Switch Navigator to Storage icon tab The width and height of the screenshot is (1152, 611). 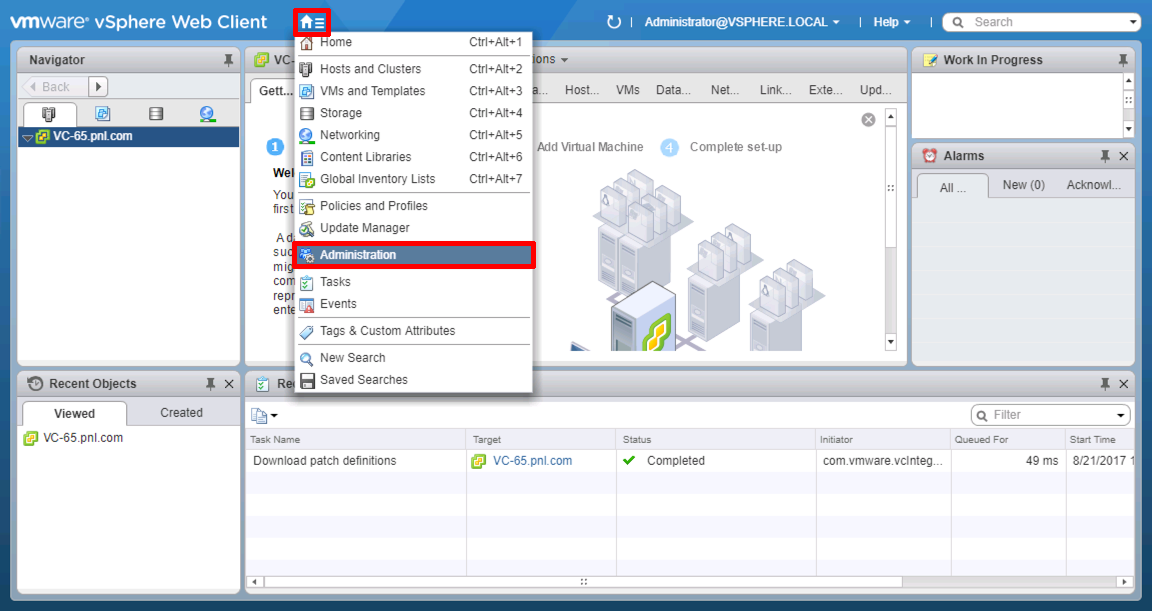[156, 114]
